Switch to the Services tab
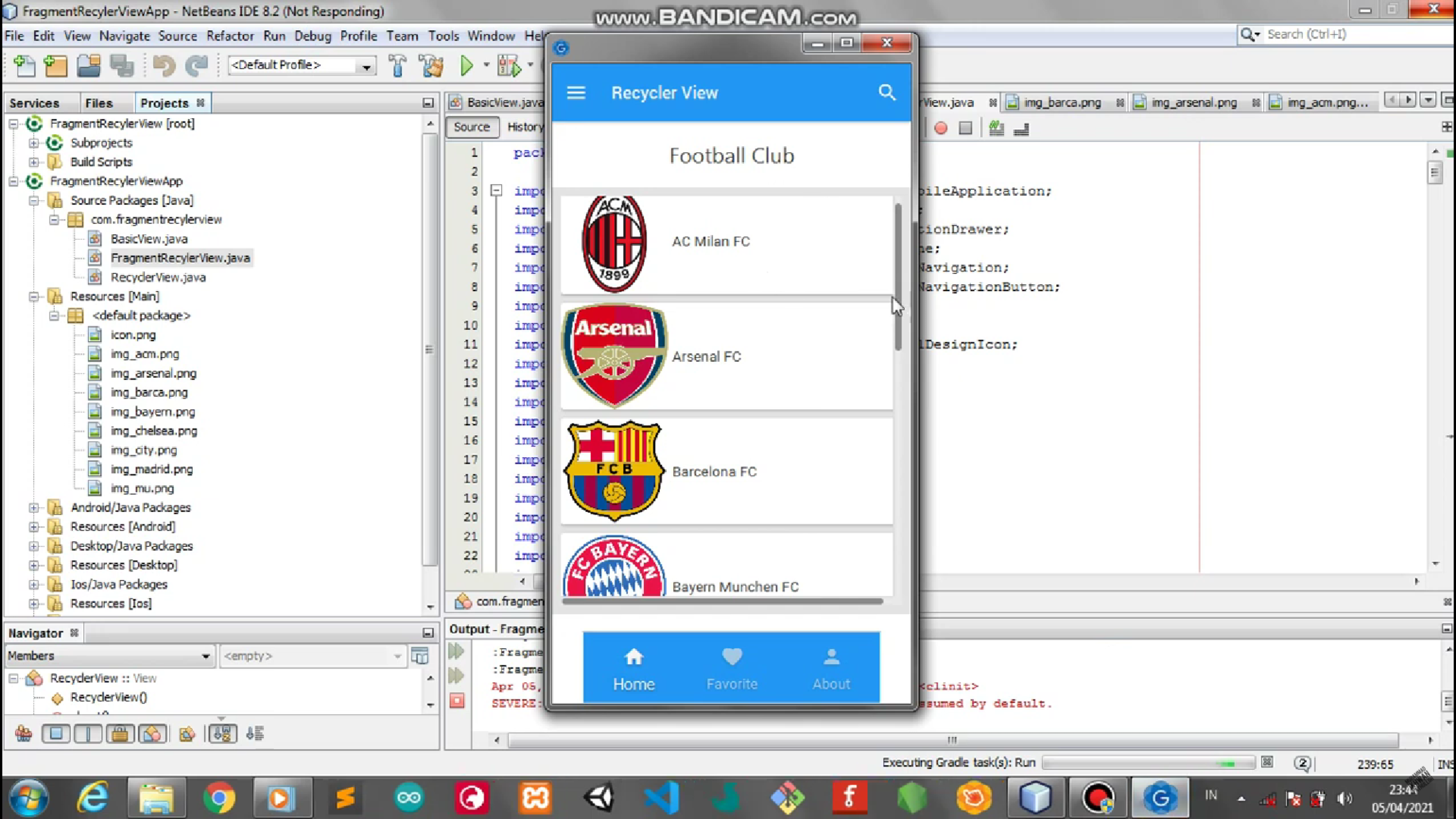Image resolution: width=1456 pixels, height=819 pixels. (x=34, y=103)
